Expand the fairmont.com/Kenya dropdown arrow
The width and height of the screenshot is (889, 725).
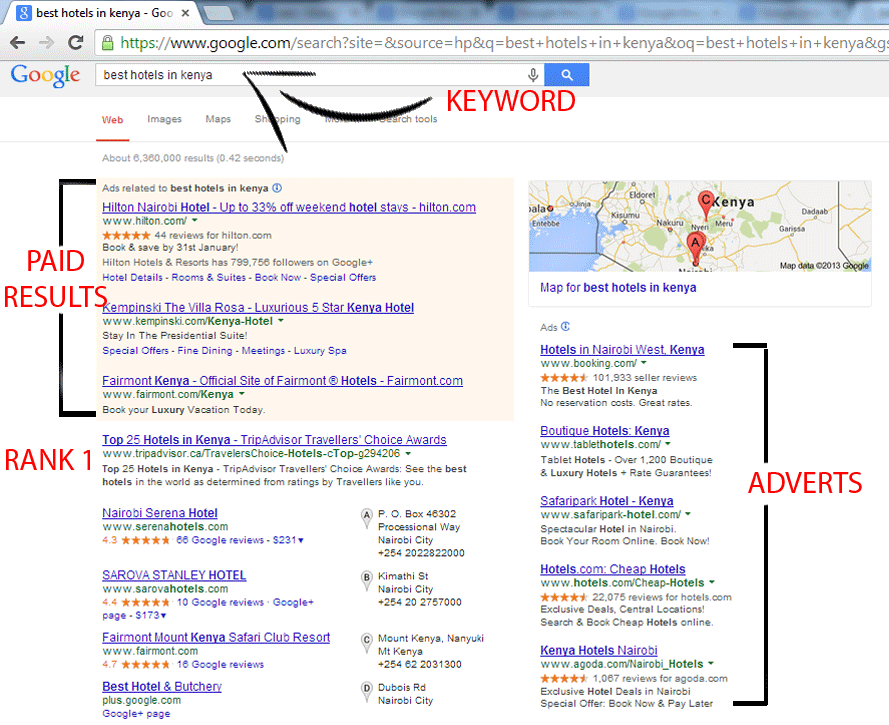[242, 394]
